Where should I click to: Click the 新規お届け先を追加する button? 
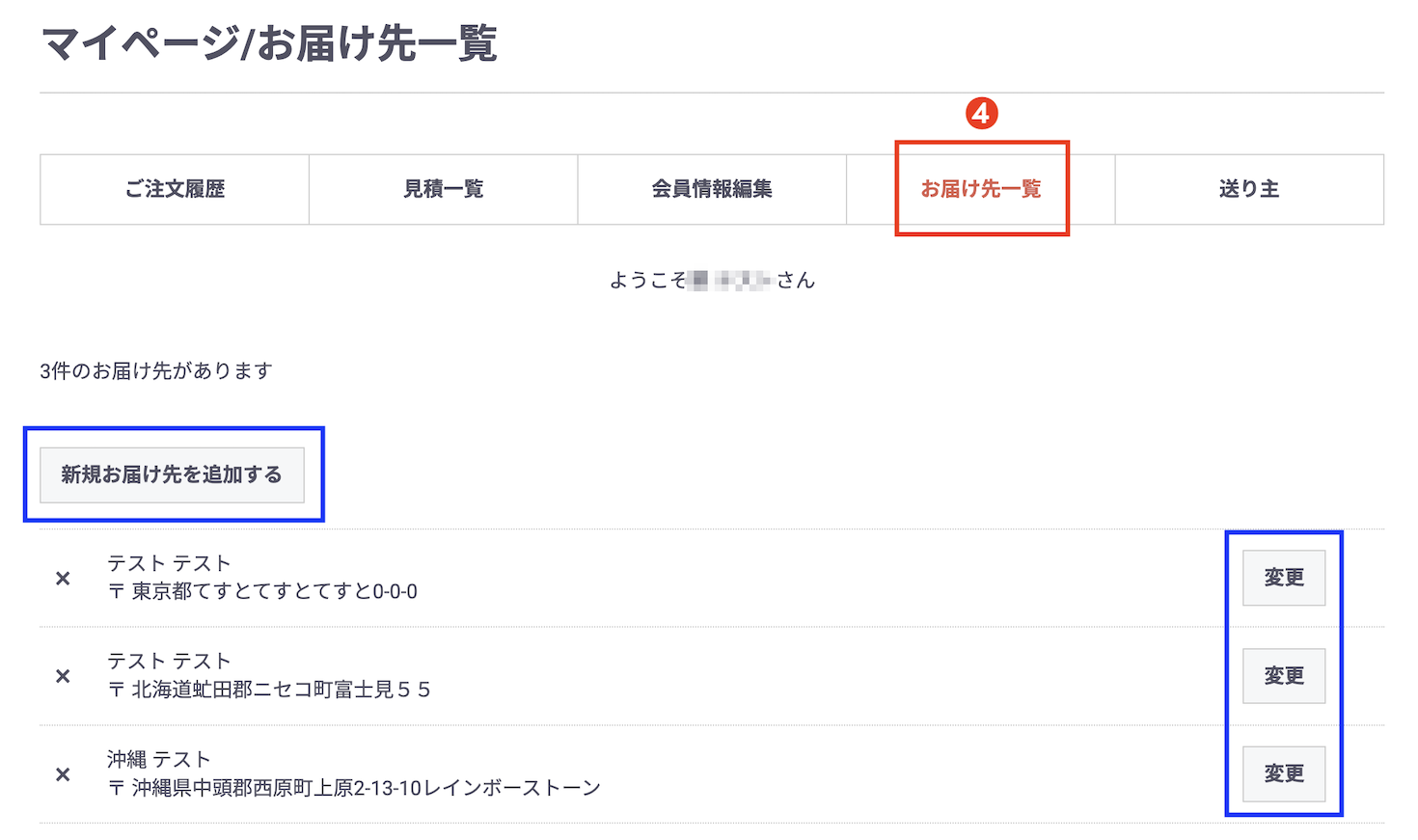point(174,474)
